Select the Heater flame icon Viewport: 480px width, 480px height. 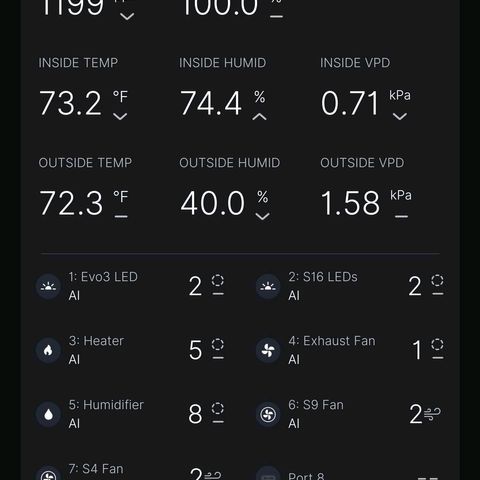(48, 350)
